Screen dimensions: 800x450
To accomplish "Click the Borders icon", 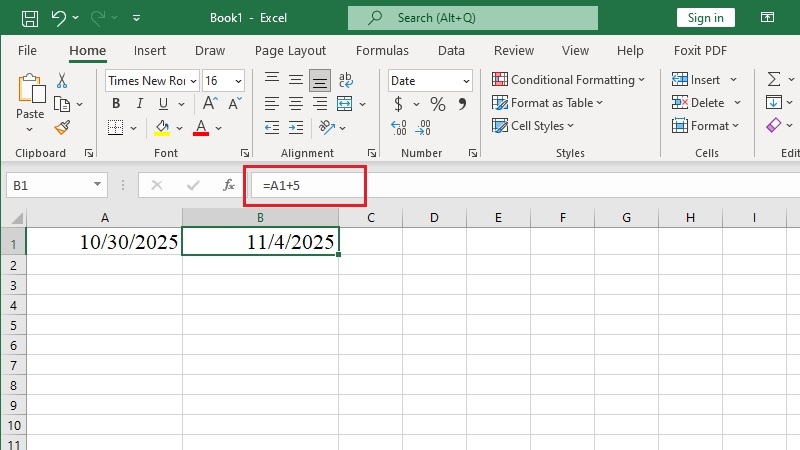I will click(x=116, y=128).
